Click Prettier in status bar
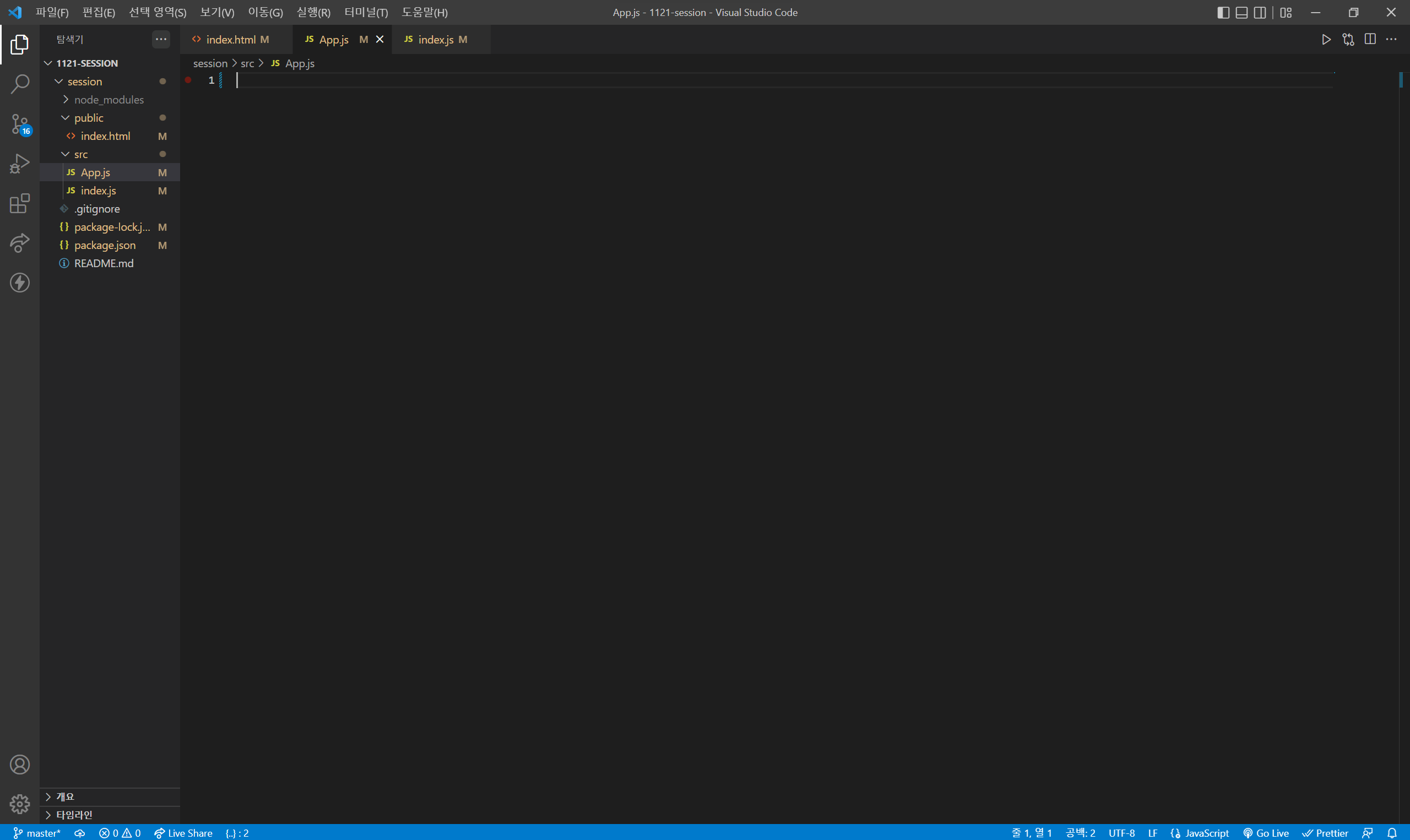Image resolution: width=1410 pixels, height=840 pixels. [1325, 833]
